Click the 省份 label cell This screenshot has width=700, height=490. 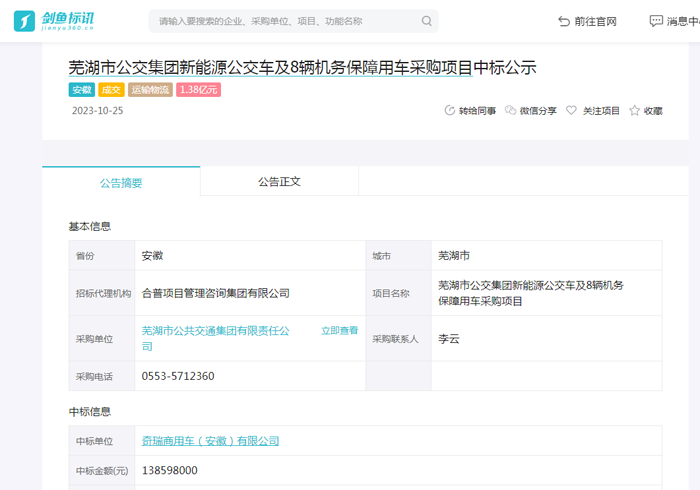click(x=102, y=256)
